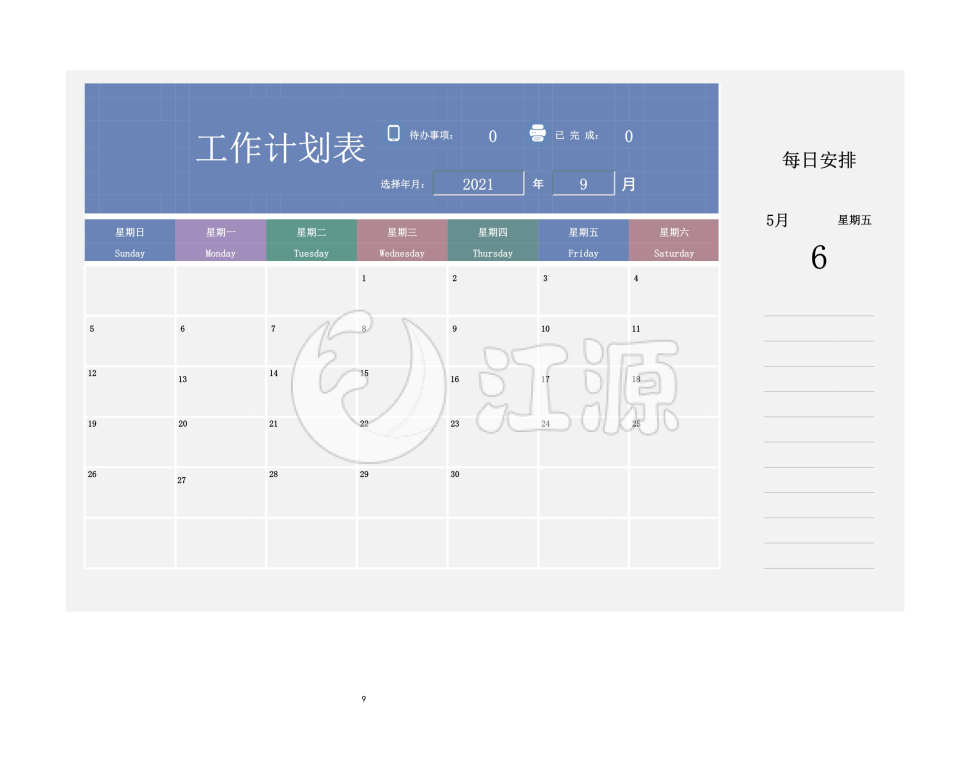Select the month field showing 9
The height and width of the screenshot is (774, 970).
point(583,184)
